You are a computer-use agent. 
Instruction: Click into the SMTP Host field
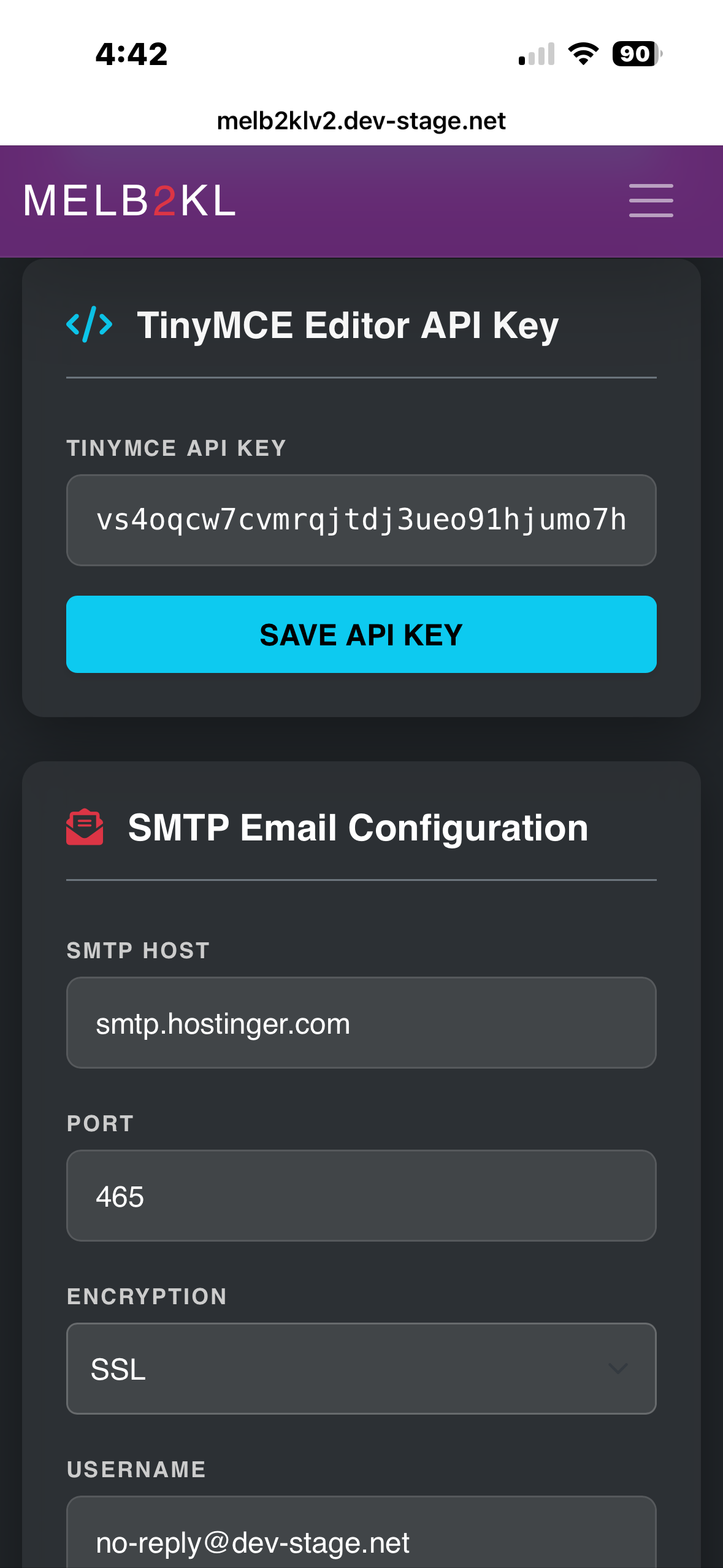(x=361, y=1023)
